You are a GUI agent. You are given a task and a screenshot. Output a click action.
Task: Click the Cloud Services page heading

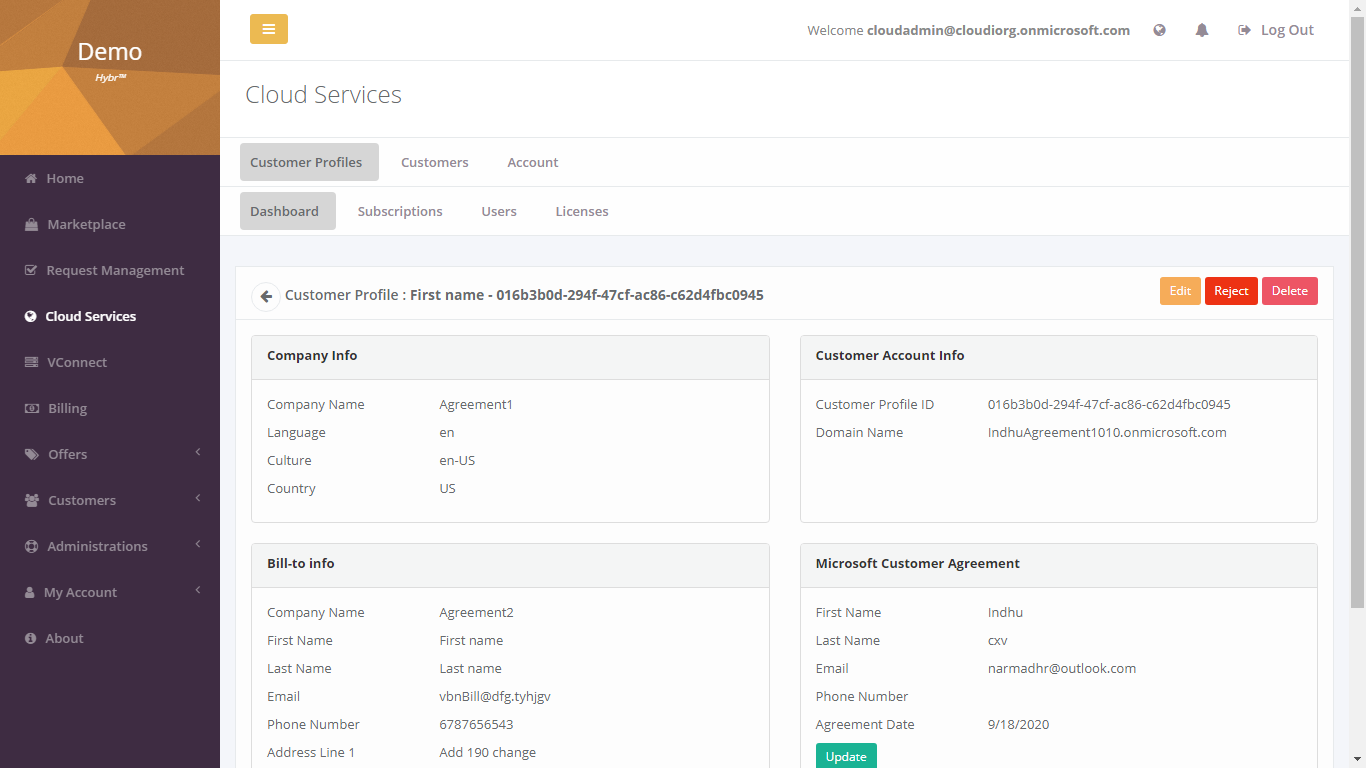click(323, 95)
